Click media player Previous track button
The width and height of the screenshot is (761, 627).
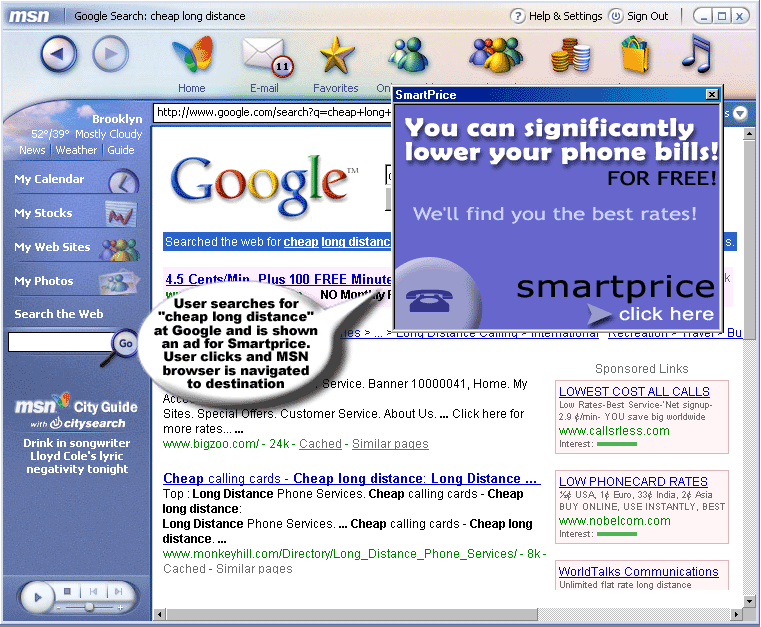coord(93,592)
